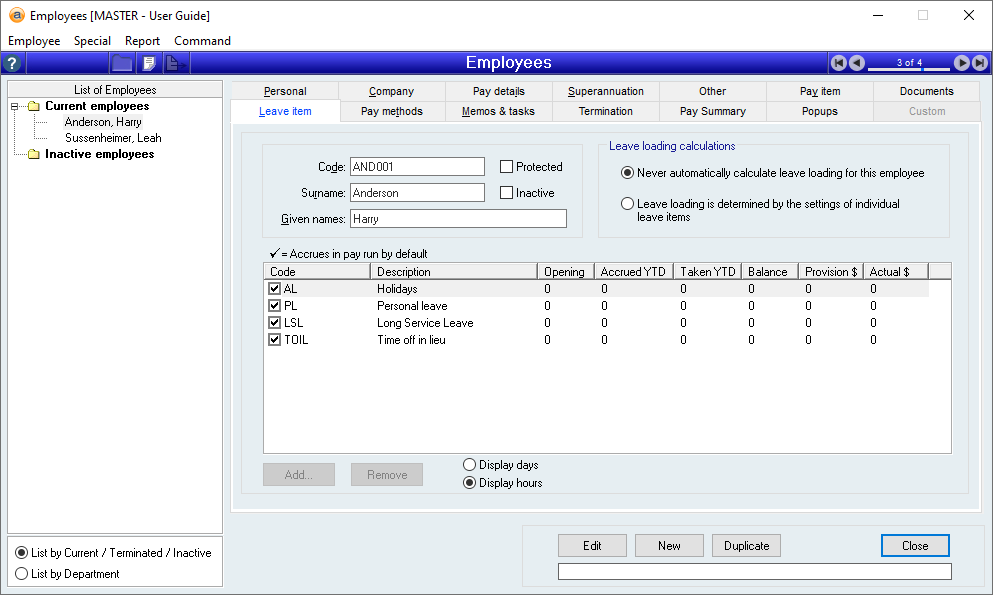Go to the next employee record
The height and width of the screenshot is (595, 993).
tap(961, 63)
